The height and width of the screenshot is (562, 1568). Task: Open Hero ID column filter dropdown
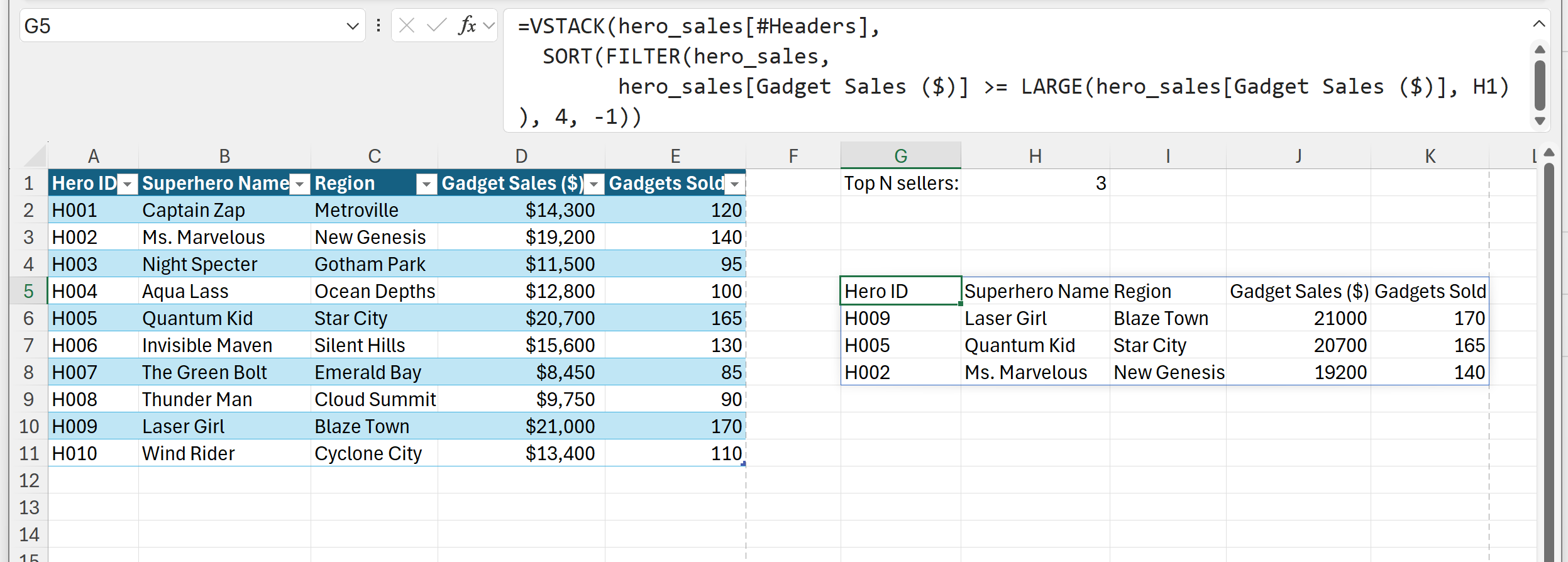[128, 184]
